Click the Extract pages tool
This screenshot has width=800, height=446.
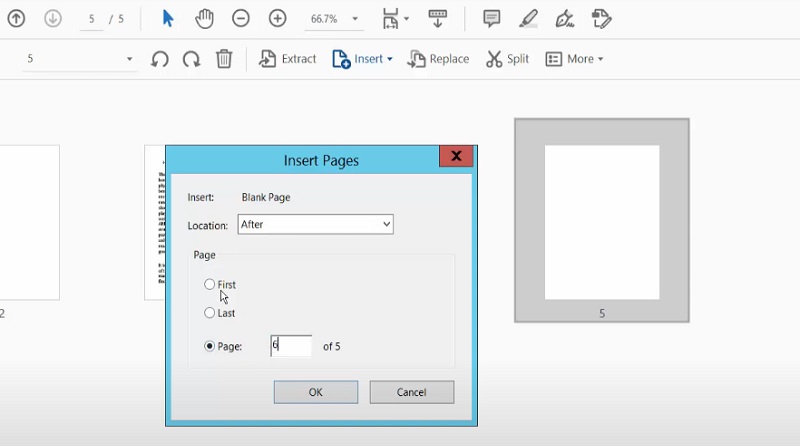click(x=287, y=59)
